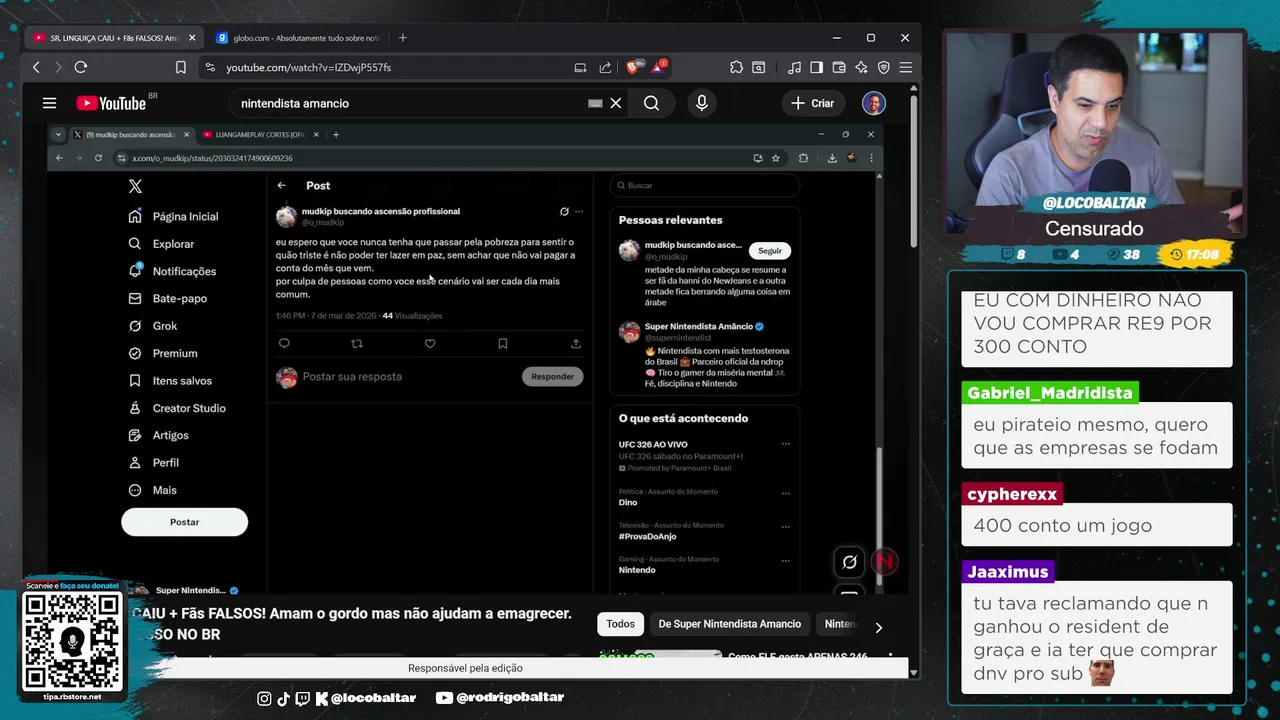This screenshot has width=1280, height=720.
Task: Focus the Buscar search field on X
Action: pyautogui.click(x=704, y=185)
